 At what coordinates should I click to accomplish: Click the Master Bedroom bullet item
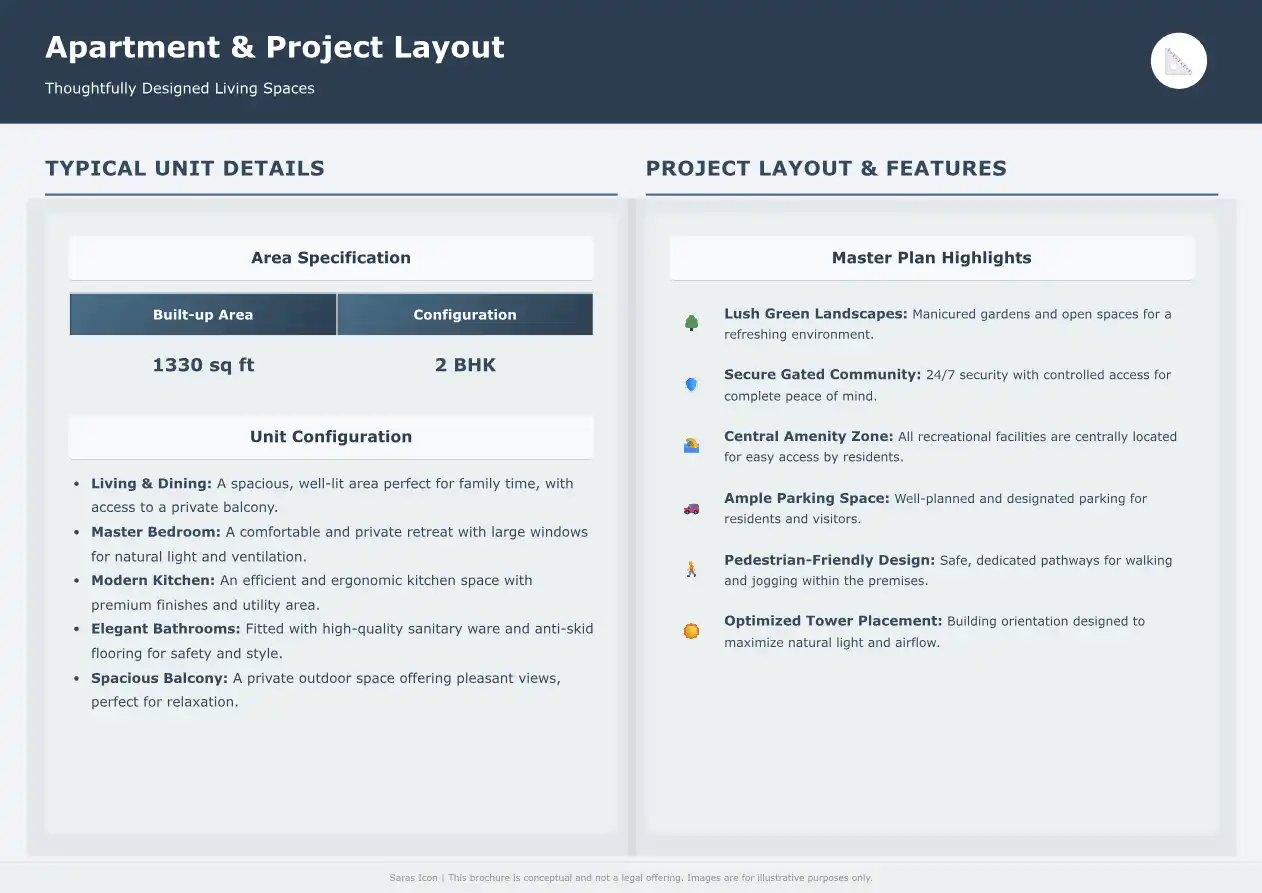coord(339,544)
